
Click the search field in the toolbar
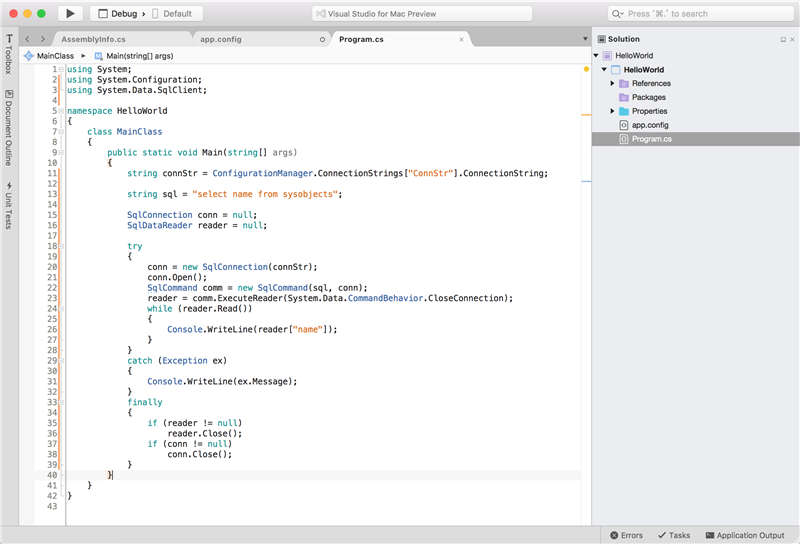coord(701,14)
